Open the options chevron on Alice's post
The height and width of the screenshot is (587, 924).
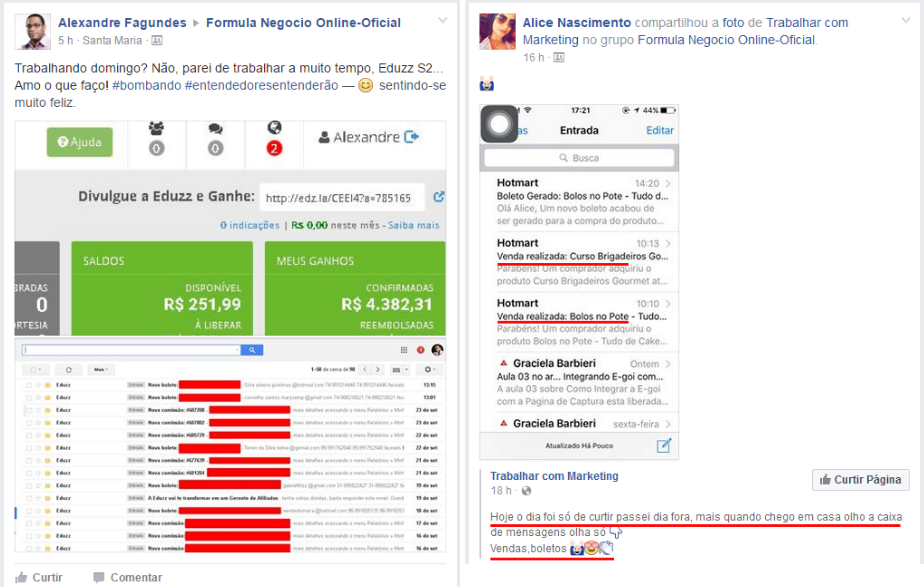click(906, 21)
